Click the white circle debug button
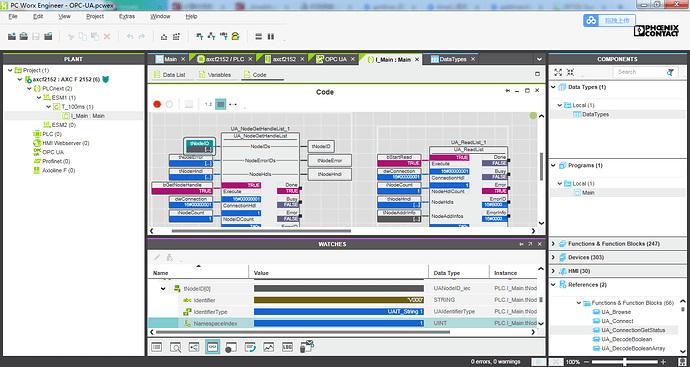 [x=169, y=104]
